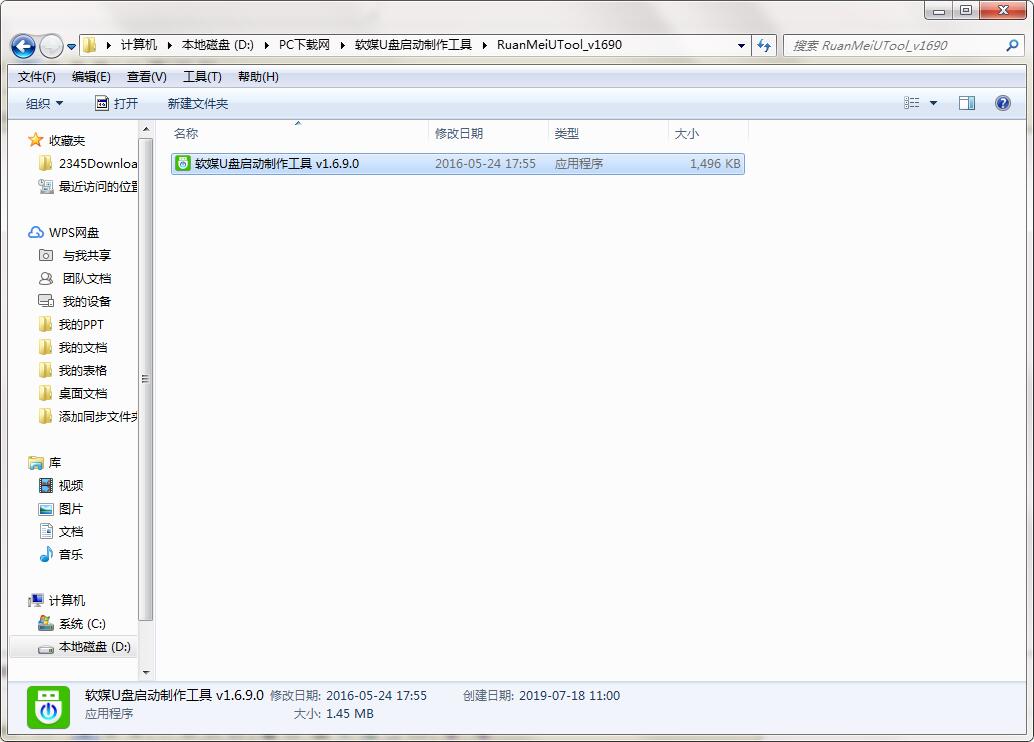This screenshot has width=1034, height=742.
Task: Sort by 名称 column header
Action: (x=299, y=133)
